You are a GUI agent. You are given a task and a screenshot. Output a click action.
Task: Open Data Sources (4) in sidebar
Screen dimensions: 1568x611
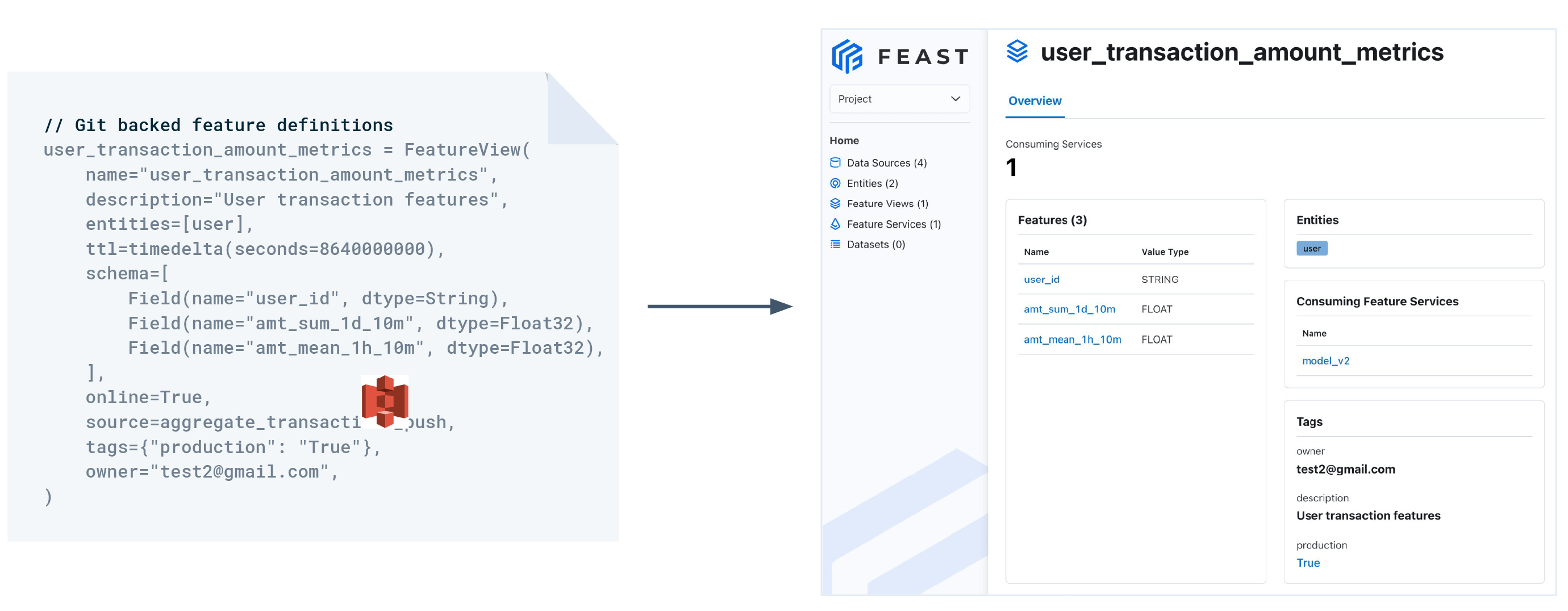(x=886, y=162)
